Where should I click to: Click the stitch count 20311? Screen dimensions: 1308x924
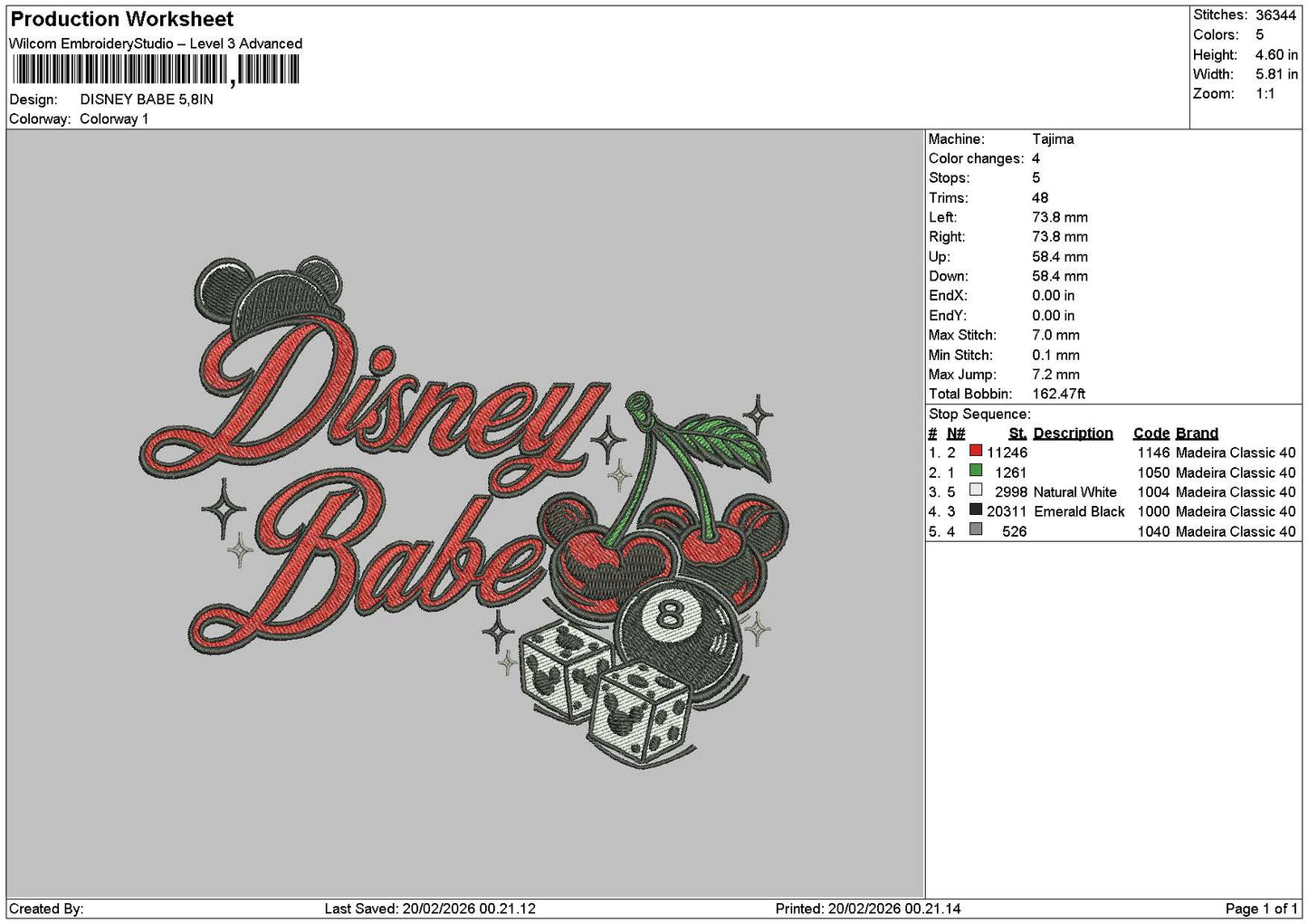click(1007, 512)
